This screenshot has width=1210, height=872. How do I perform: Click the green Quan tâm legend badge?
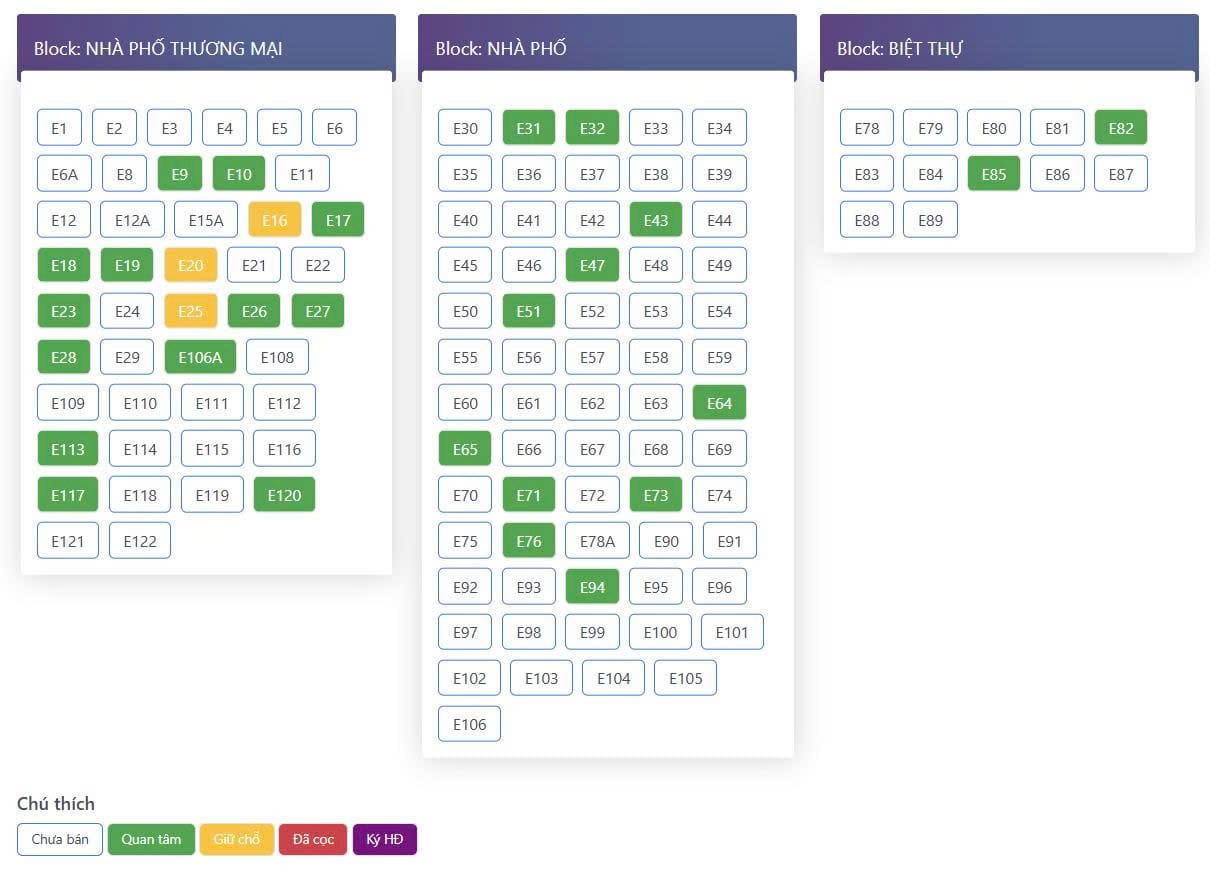pos(151,839)
